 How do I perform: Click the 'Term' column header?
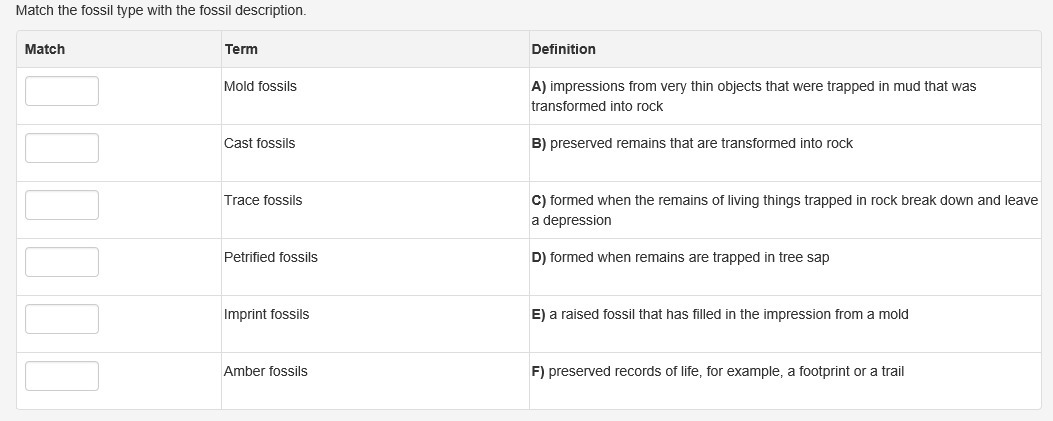click(x=241, y=49)
